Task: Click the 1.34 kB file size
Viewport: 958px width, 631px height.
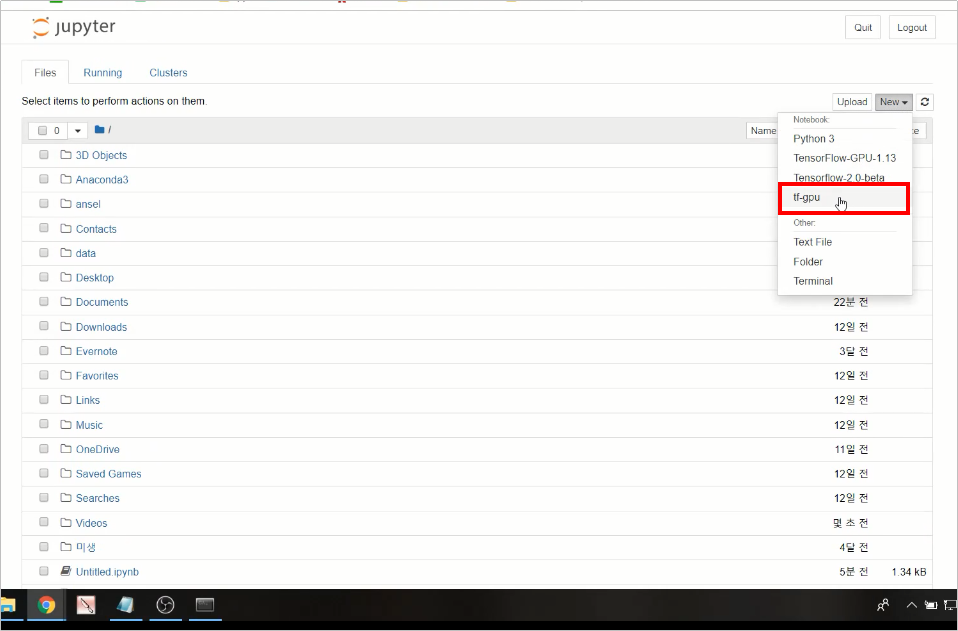Action: point(909,572)
